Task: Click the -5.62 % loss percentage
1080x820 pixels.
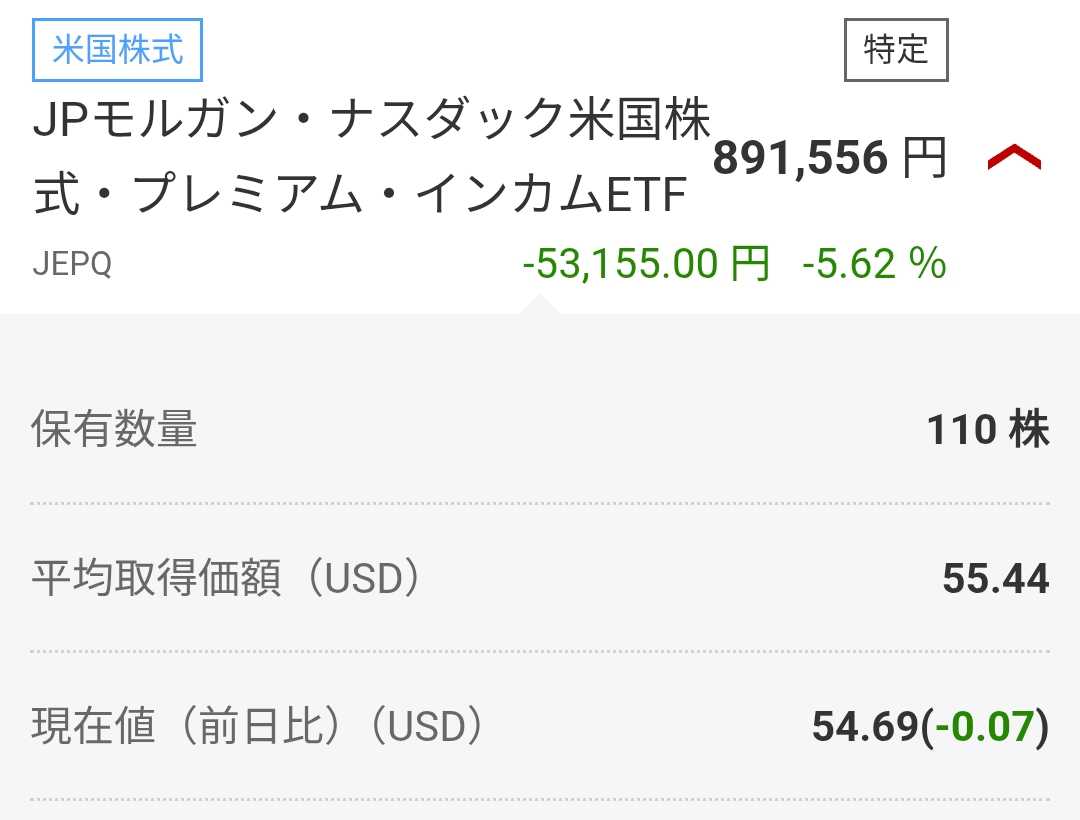Action: coord(874,264)
